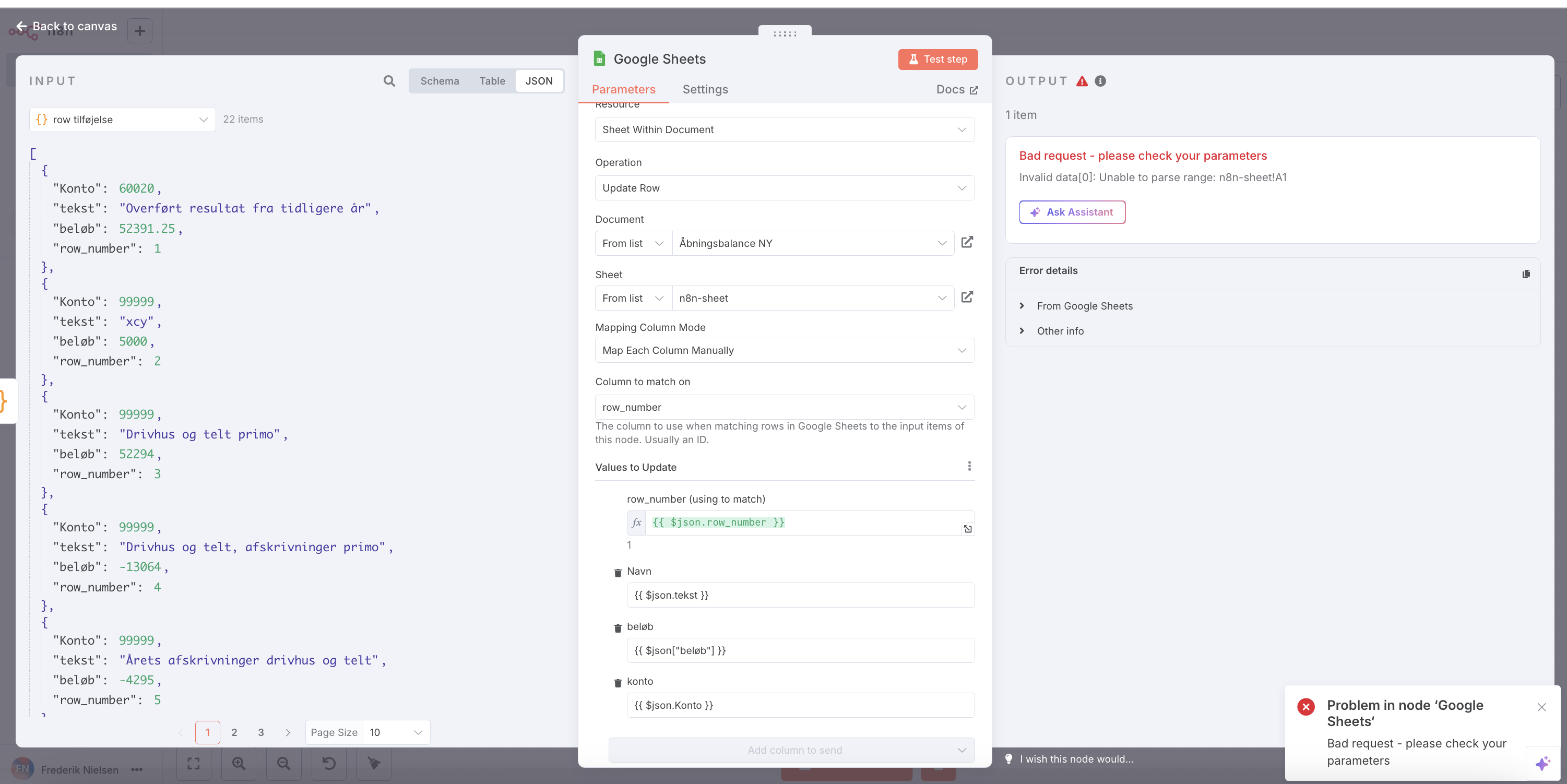Click the output error warning triangle
Viewport: 1567px width, 784px height.
(1082, 81)
